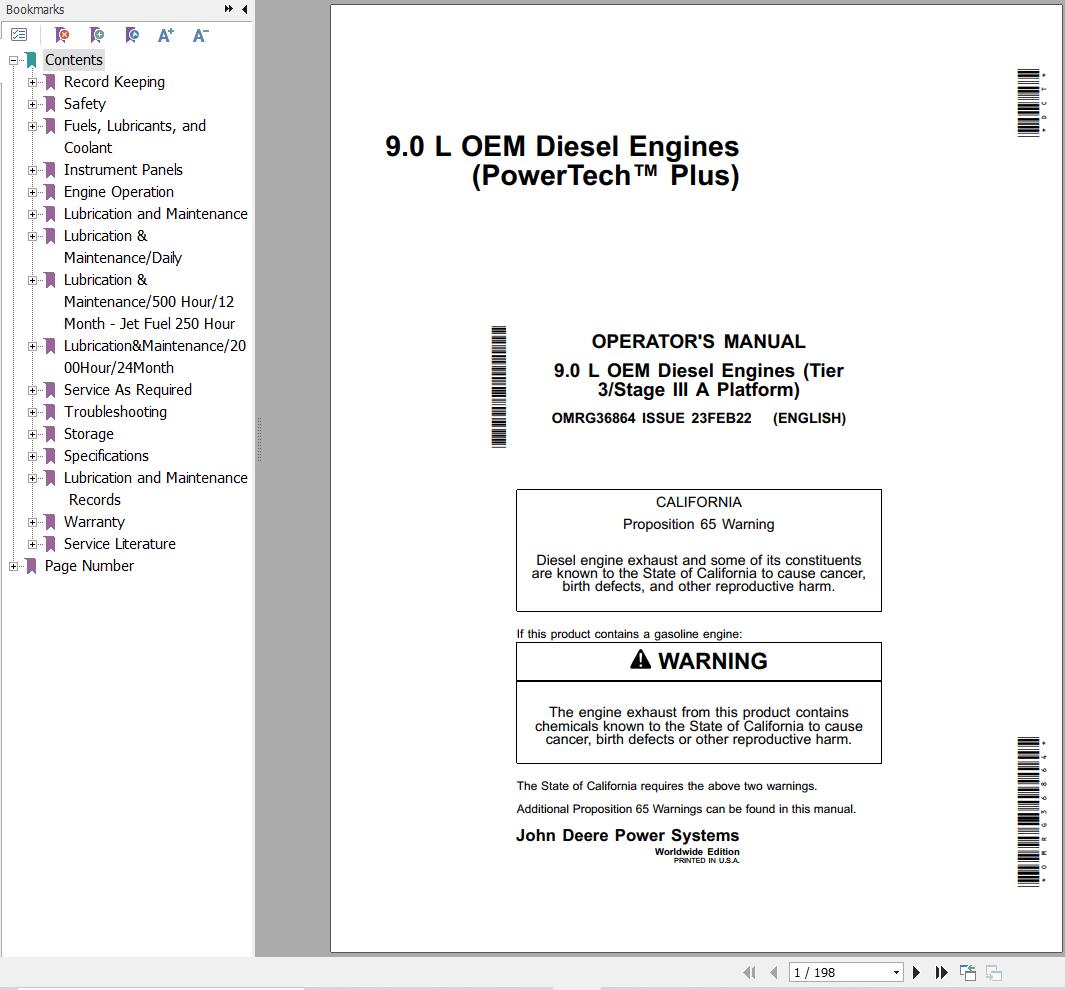Go to the first page
Screen dimensions: 1065x990
pyautogui.click(x=750, y=972)
